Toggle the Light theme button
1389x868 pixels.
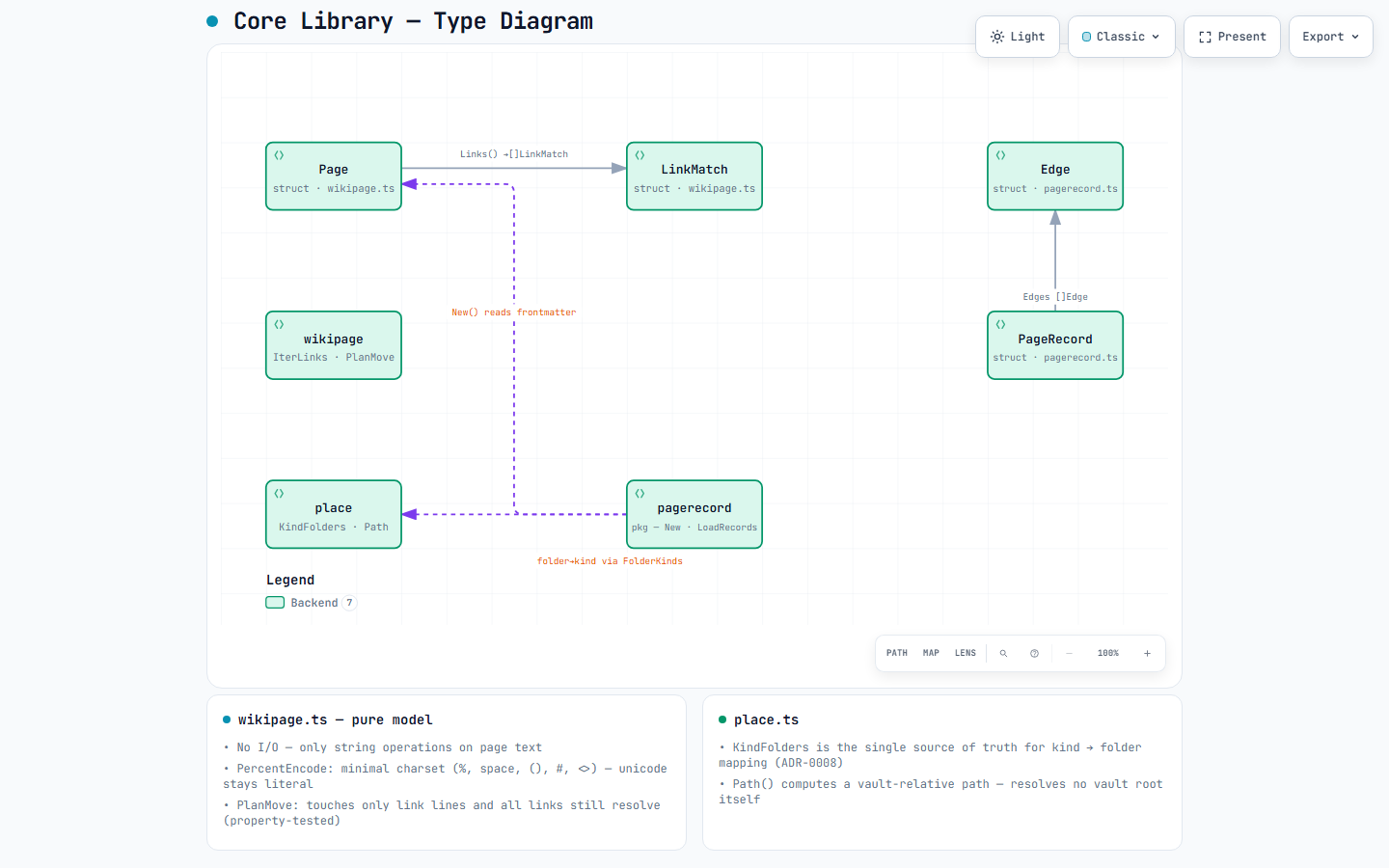point(1018,37)
